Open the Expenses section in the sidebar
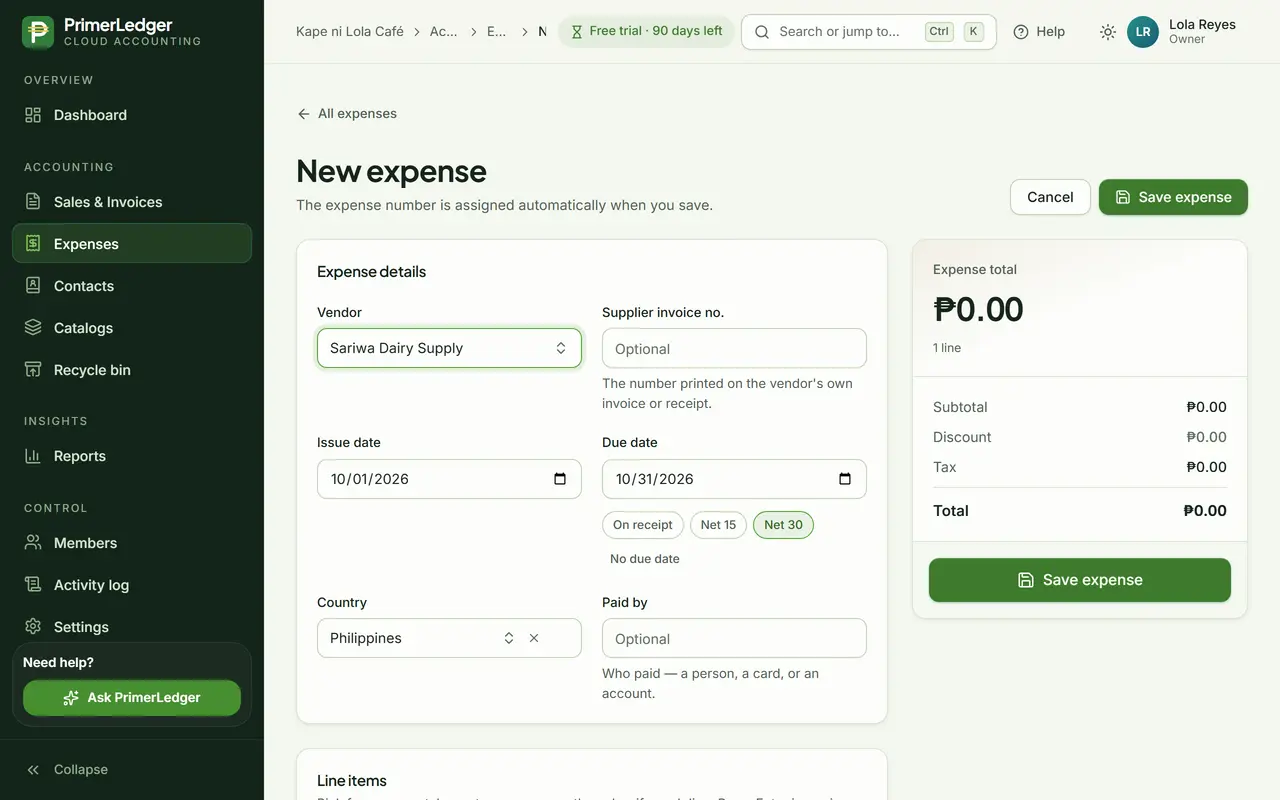This screenshot has height=800, width=1280. (x=132, y=244)
